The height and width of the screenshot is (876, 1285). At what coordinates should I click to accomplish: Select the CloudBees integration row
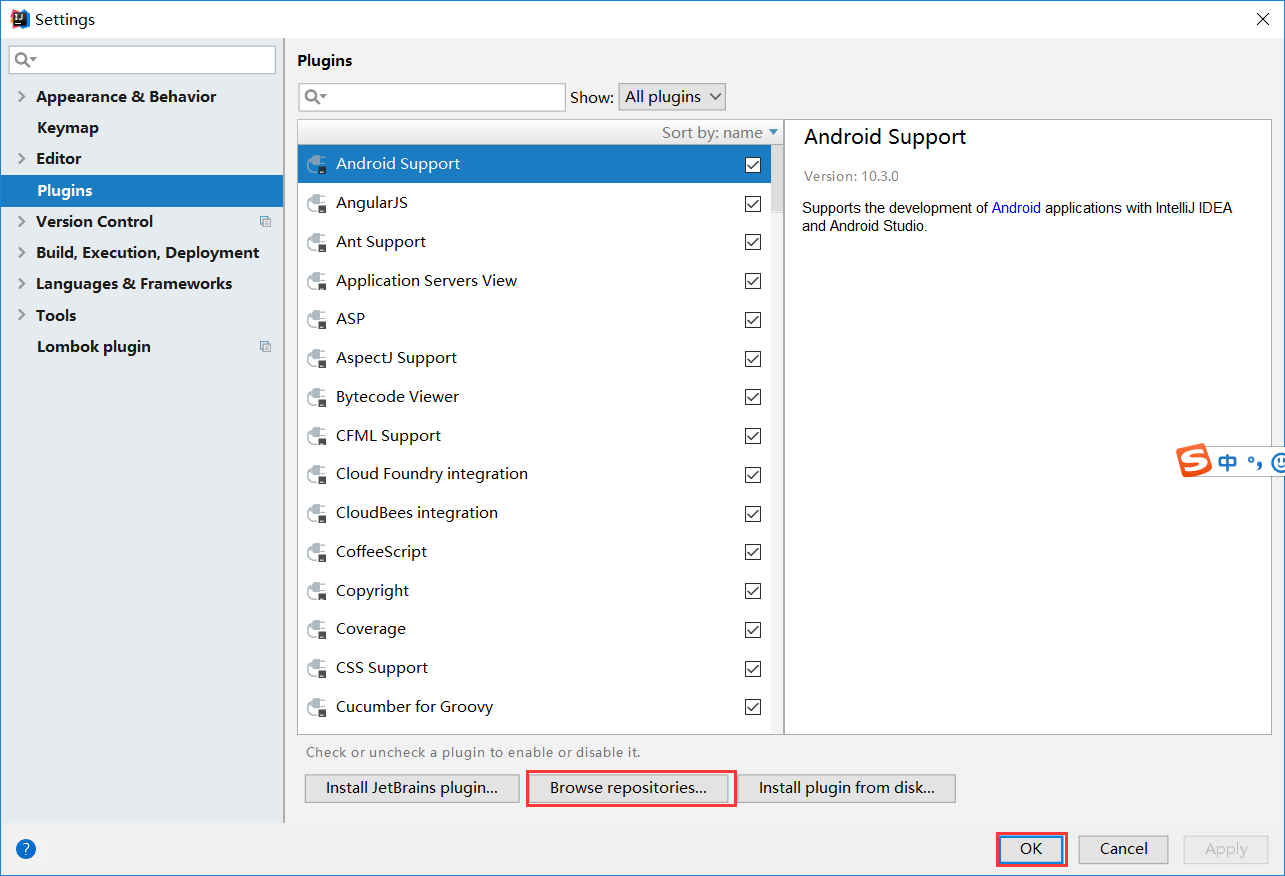tap(534, 514)
